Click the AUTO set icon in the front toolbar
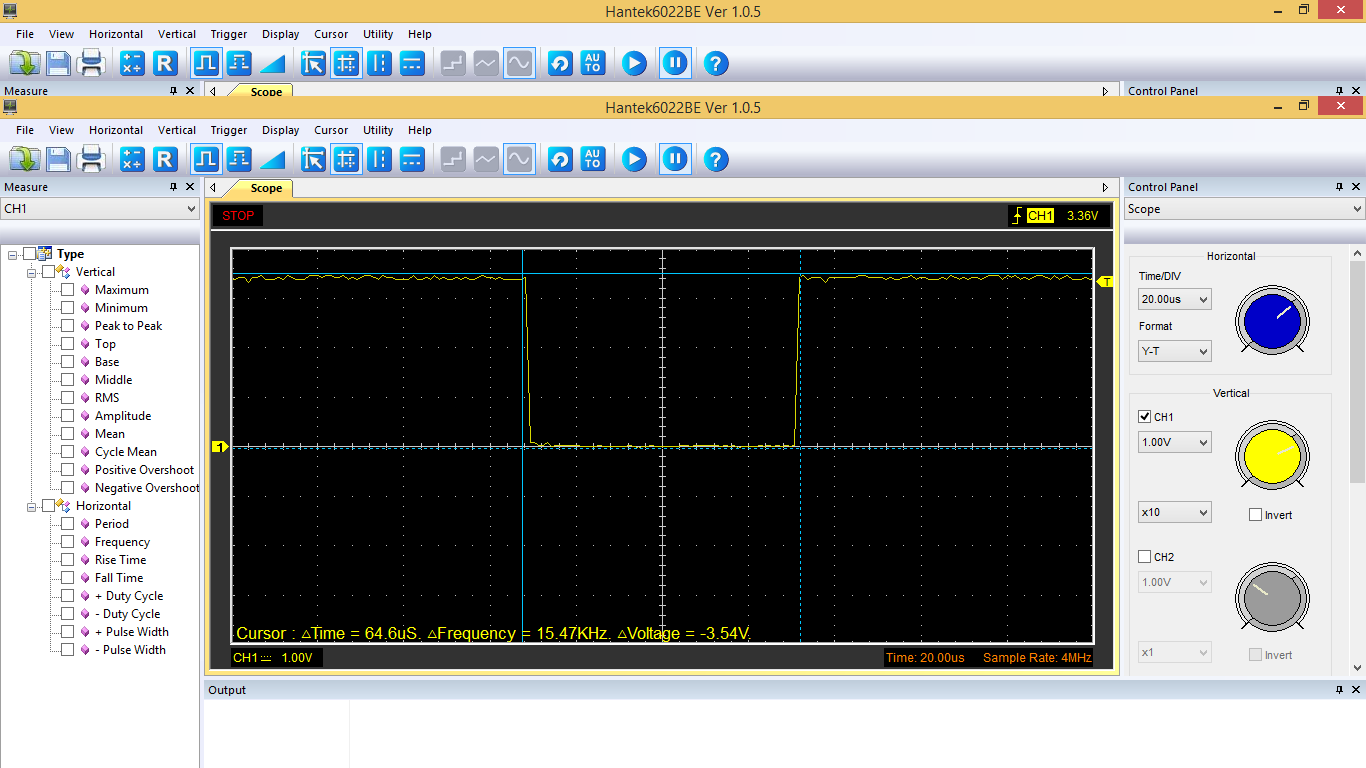1366x768 pixels. [593, 159]
